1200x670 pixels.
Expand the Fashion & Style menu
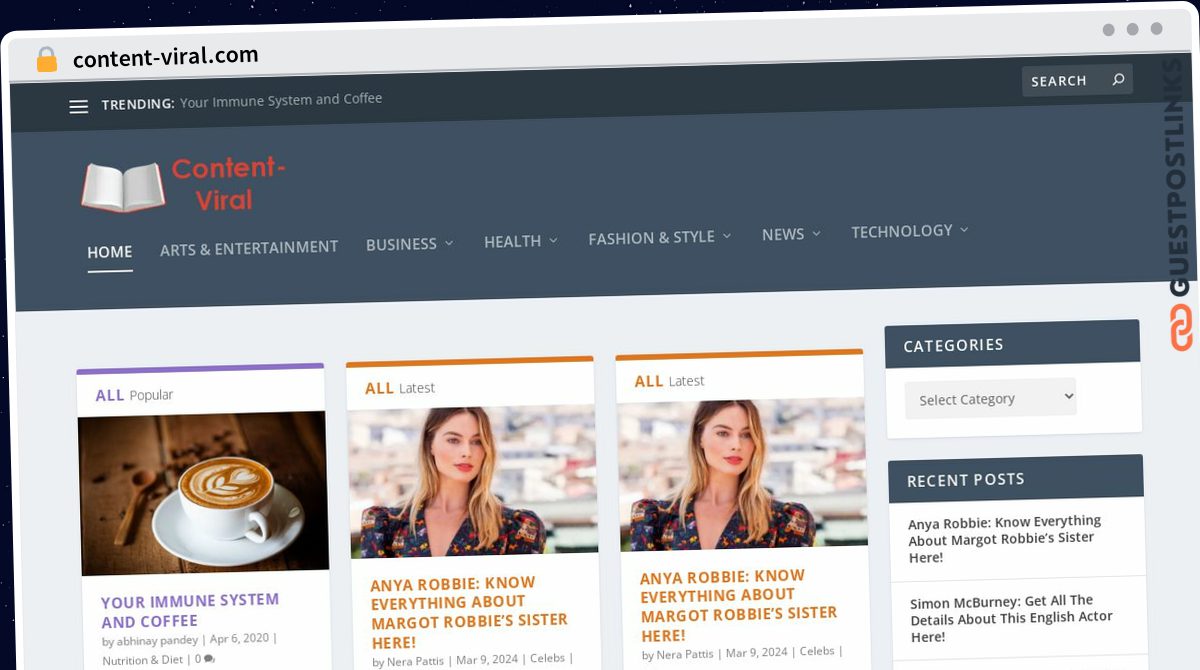pos(659,237)
